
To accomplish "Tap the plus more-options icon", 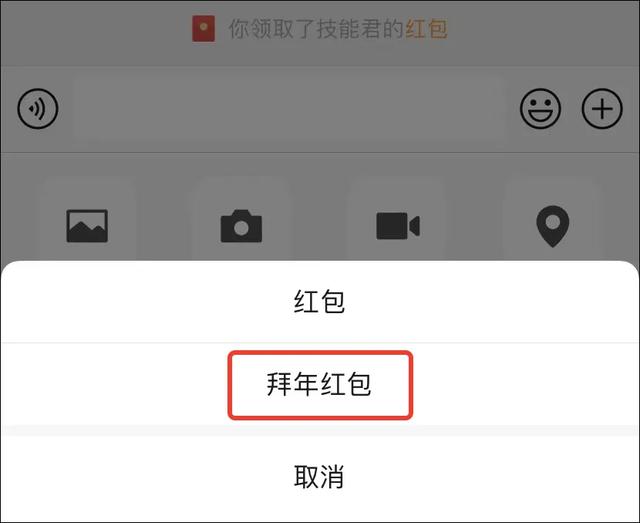I will tap(602, 109).
